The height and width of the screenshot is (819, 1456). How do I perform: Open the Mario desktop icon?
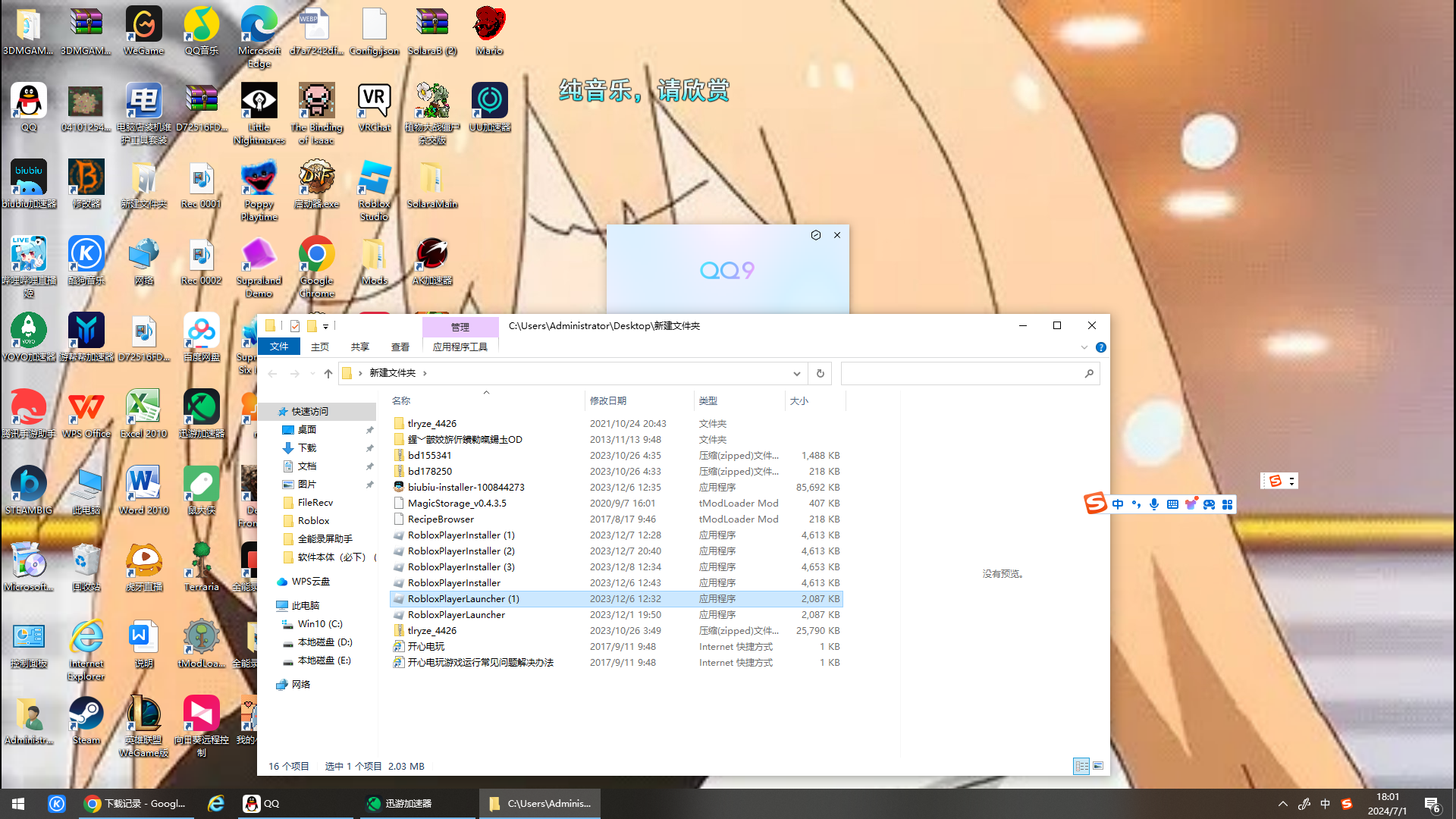[489, 31]
